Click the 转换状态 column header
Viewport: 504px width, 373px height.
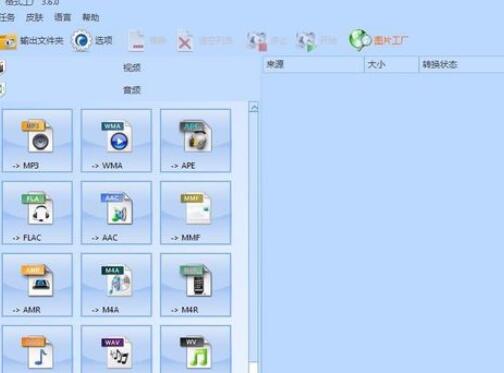click(x=461, y=64)
